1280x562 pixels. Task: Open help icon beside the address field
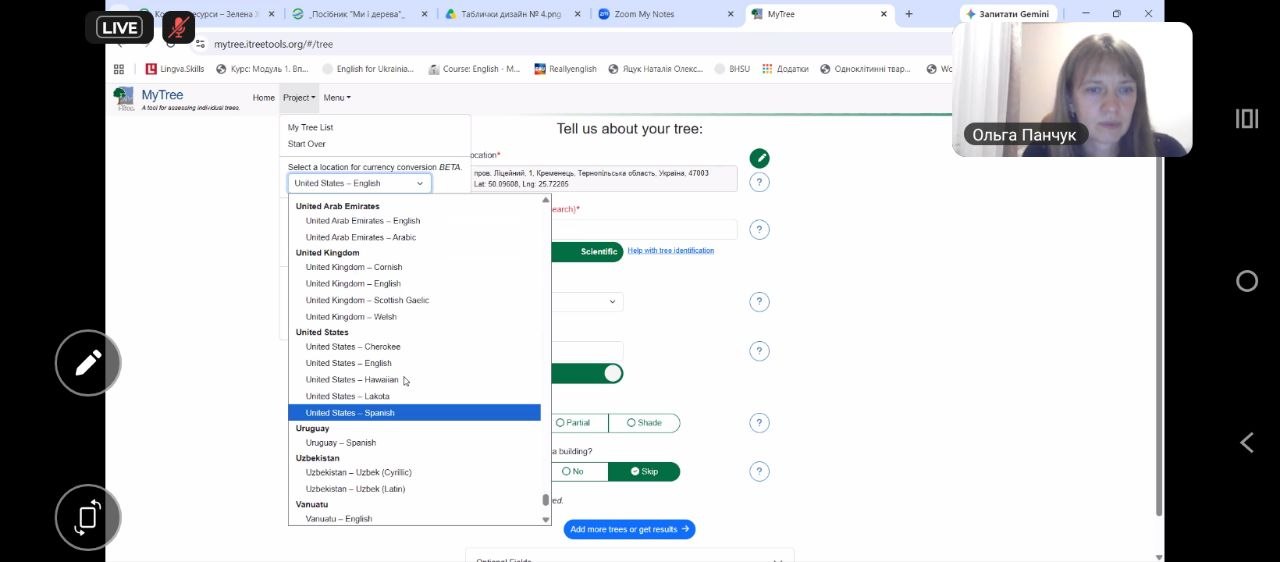[x=760, y=182]
